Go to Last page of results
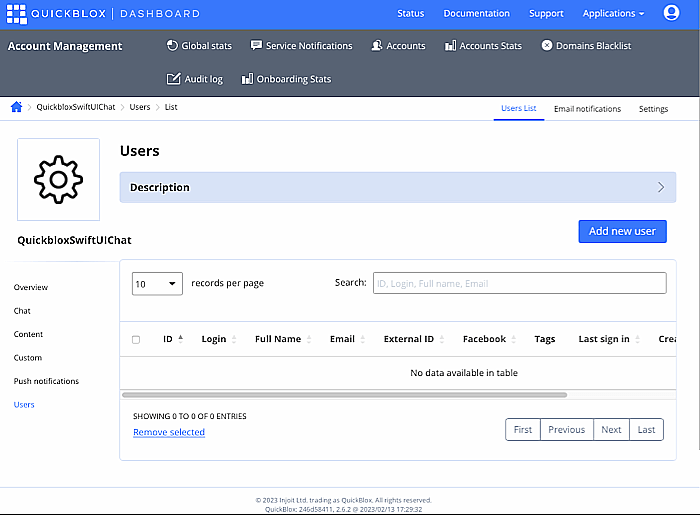The image size is (700, 515). 646,429
